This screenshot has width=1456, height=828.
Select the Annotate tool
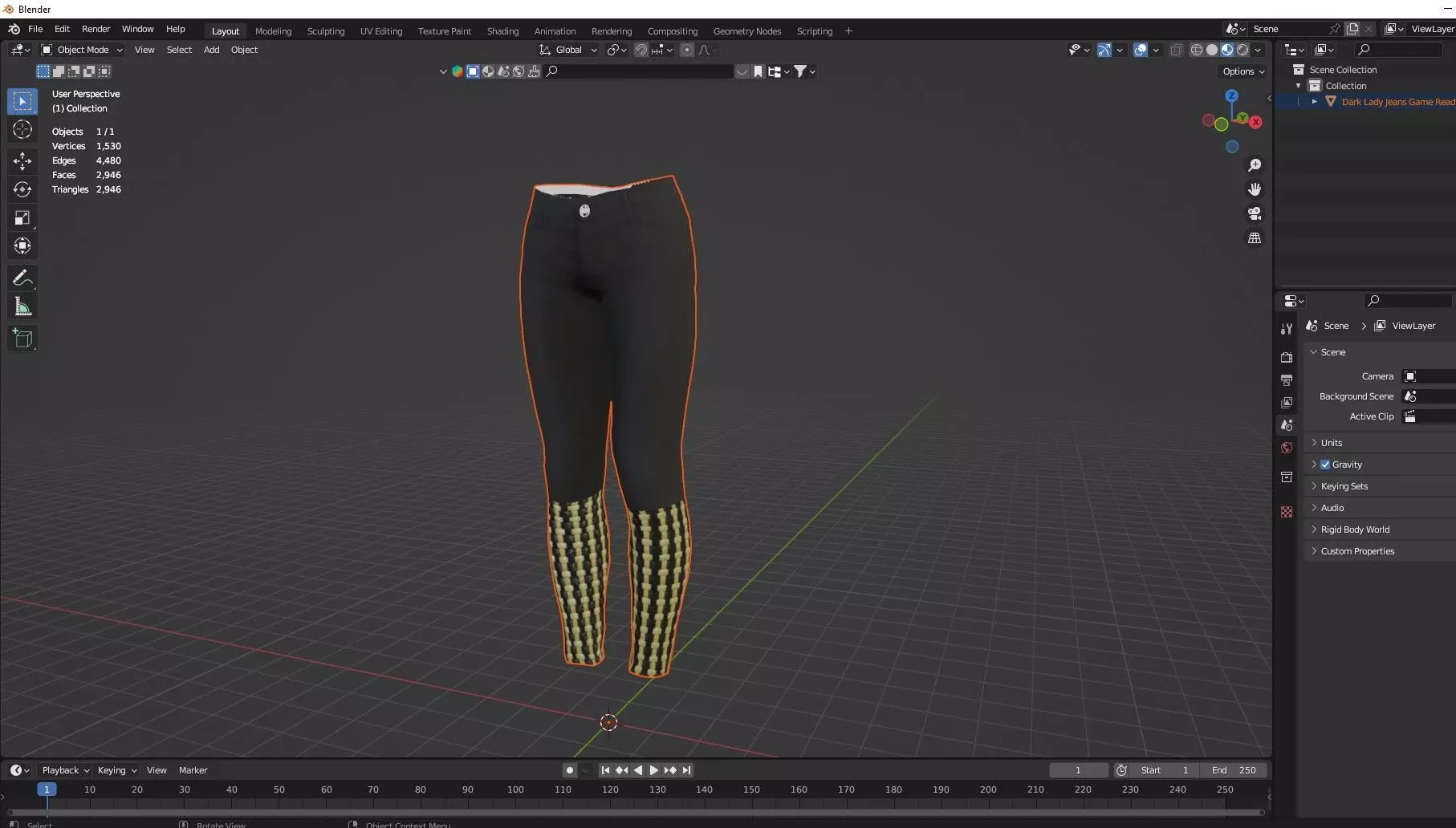click(x=22, y=278)
